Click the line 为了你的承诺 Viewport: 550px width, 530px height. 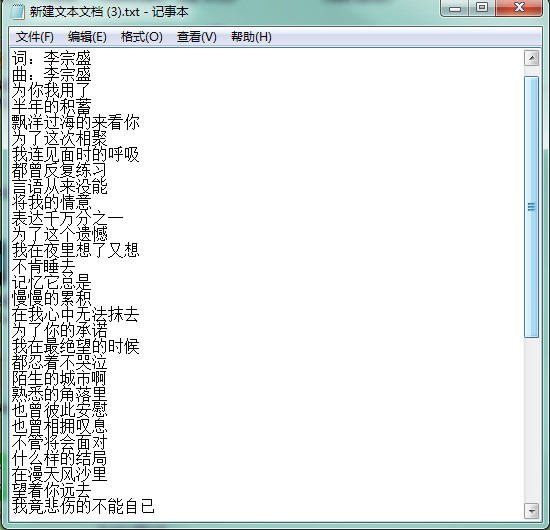(60, 331)
